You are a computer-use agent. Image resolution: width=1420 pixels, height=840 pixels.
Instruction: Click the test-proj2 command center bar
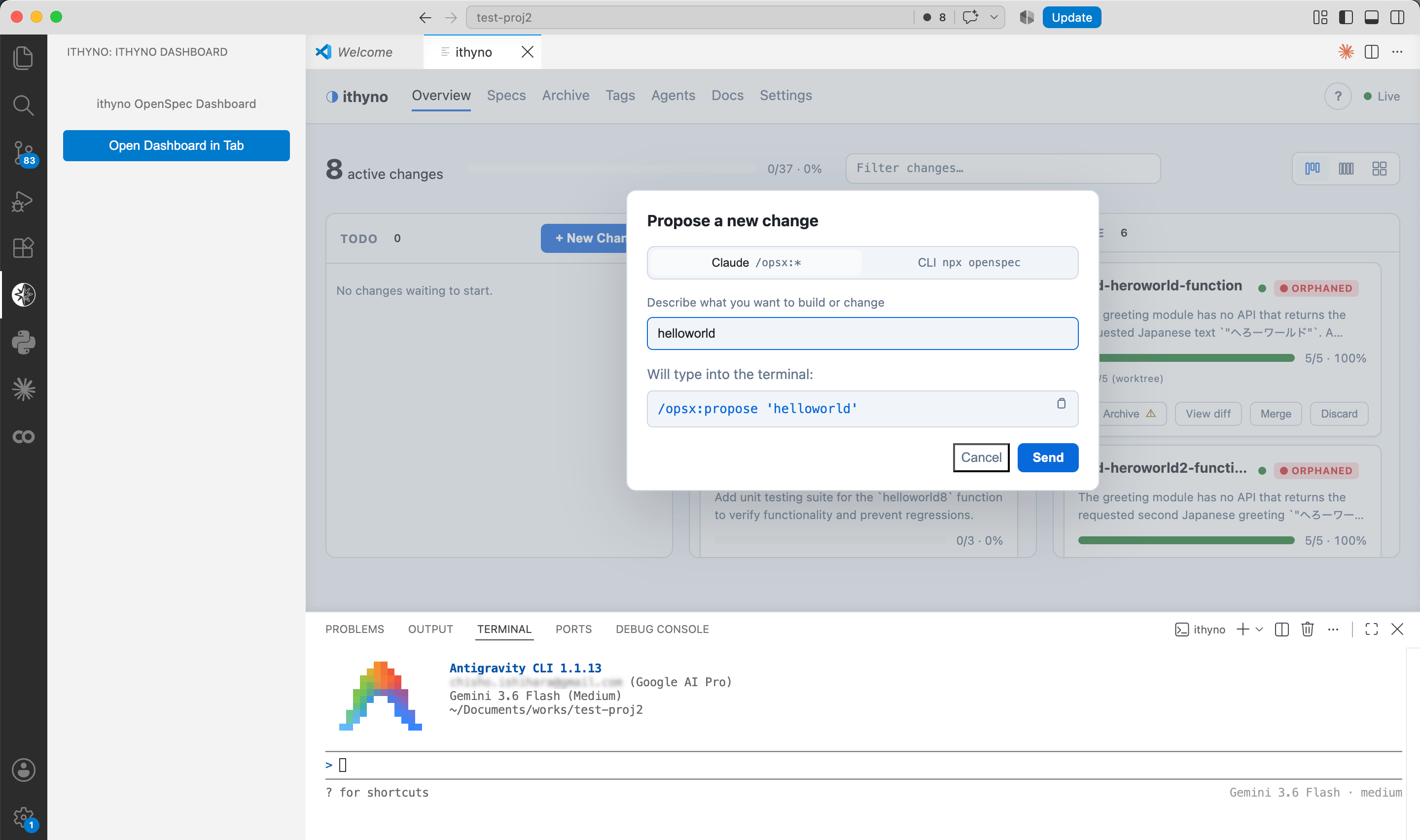[x=689, y=18]
